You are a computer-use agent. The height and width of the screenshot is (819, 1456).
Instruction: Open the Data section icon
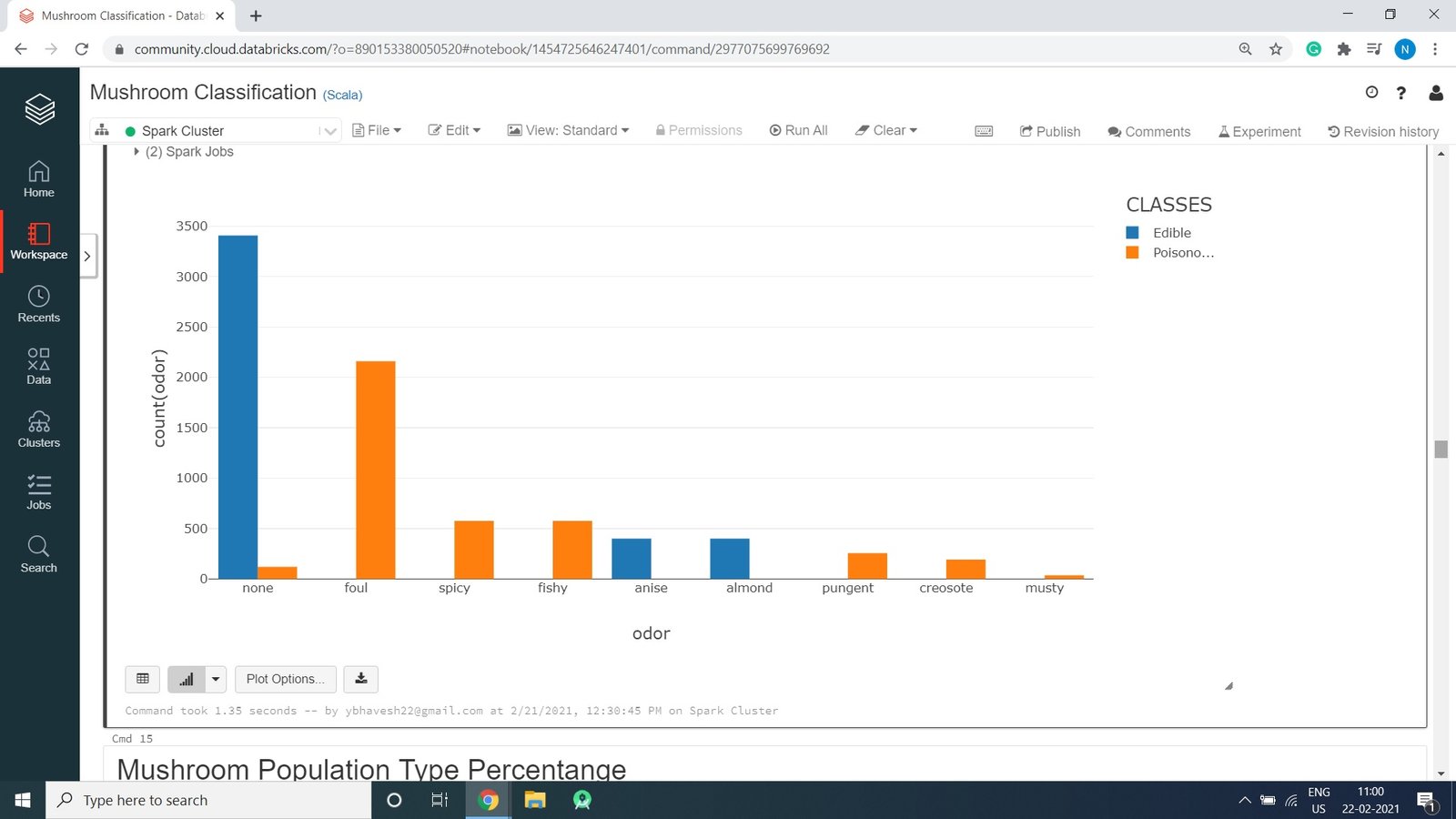click(38, 366)
